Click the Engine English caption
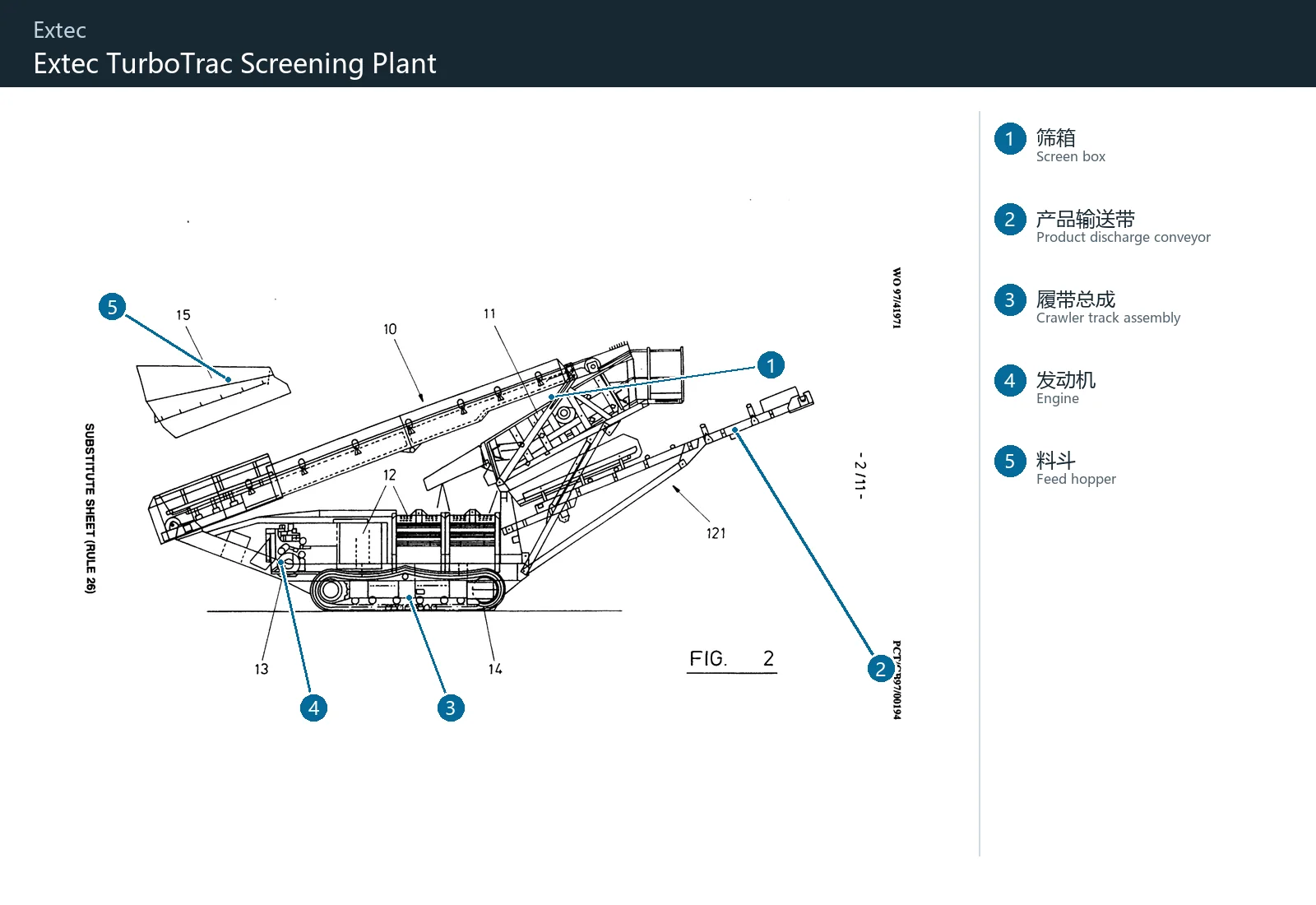1316x905 pixels. (1057, 398)
